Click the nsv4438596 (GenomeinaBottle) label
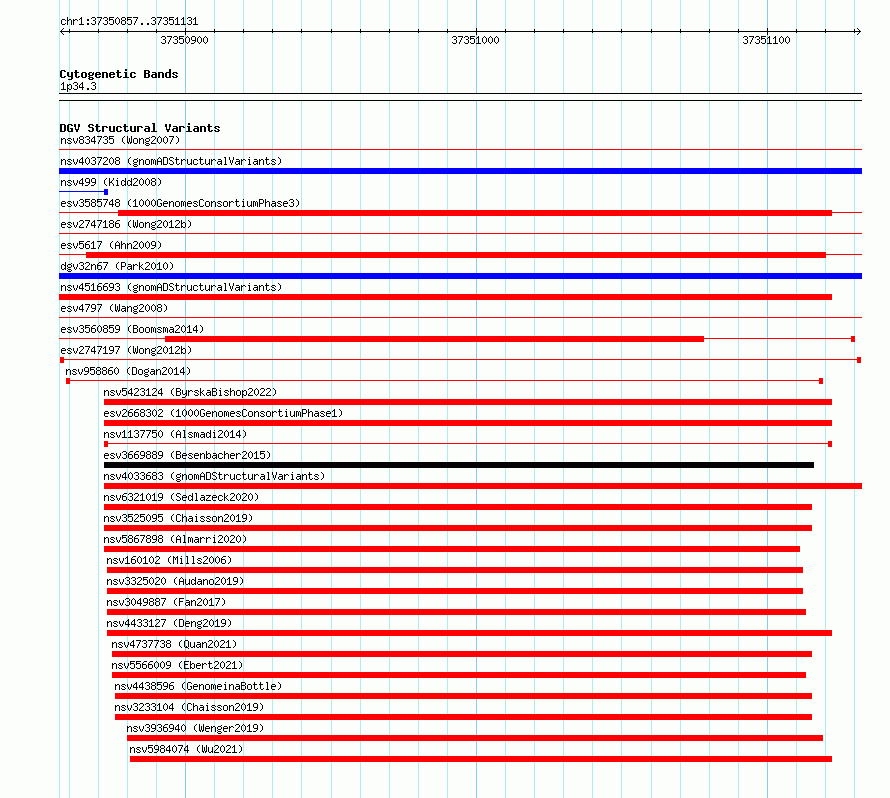Screen dimensions: 890x798 click(x=198, y=686)
